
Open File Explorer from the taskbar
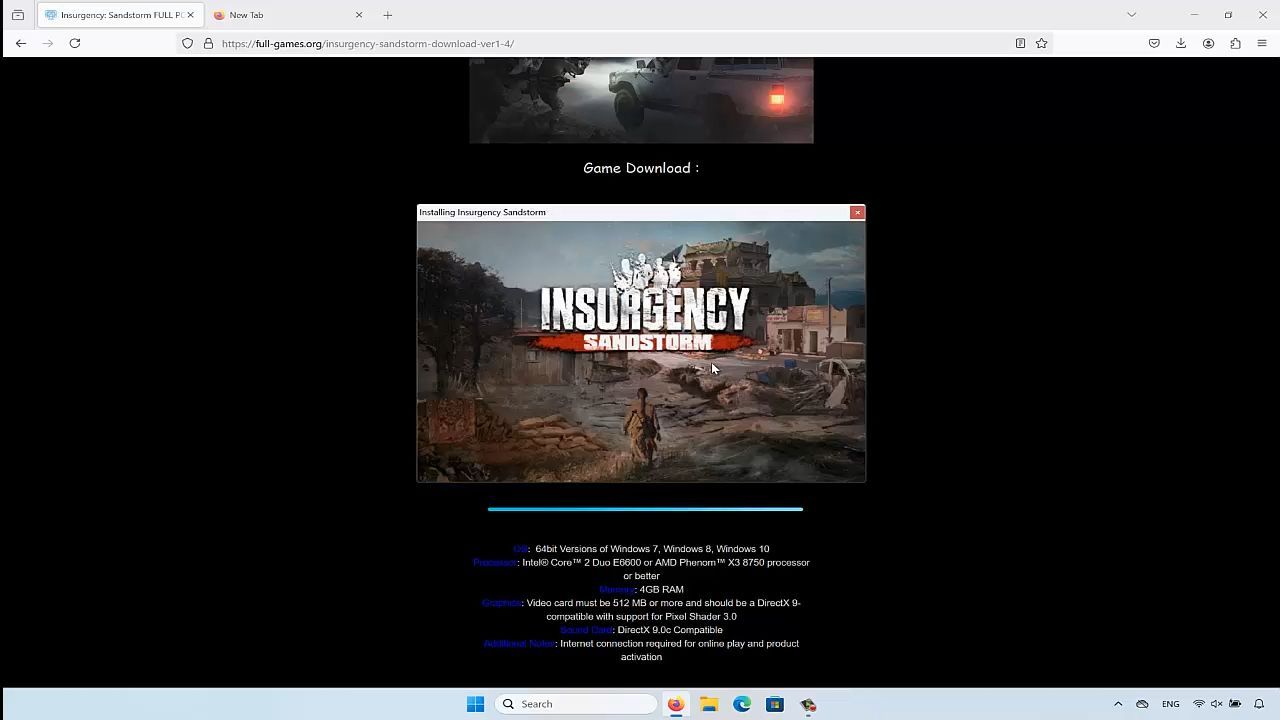(709, 704)
